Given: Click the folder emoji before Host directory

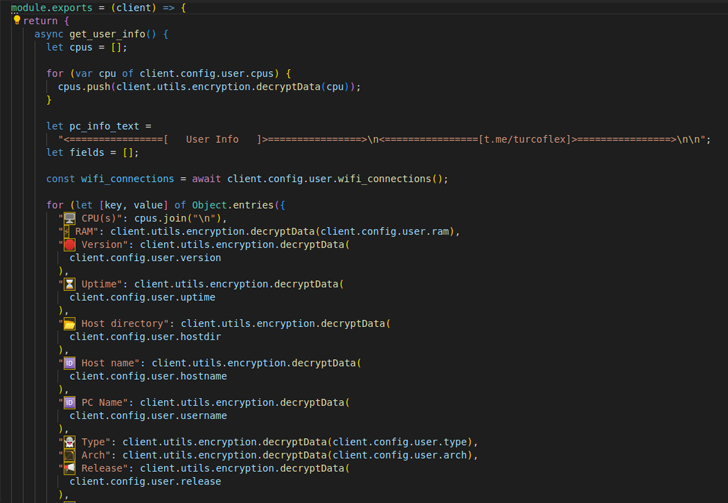Looking at the screenshot, I should (x=69, y=324).
